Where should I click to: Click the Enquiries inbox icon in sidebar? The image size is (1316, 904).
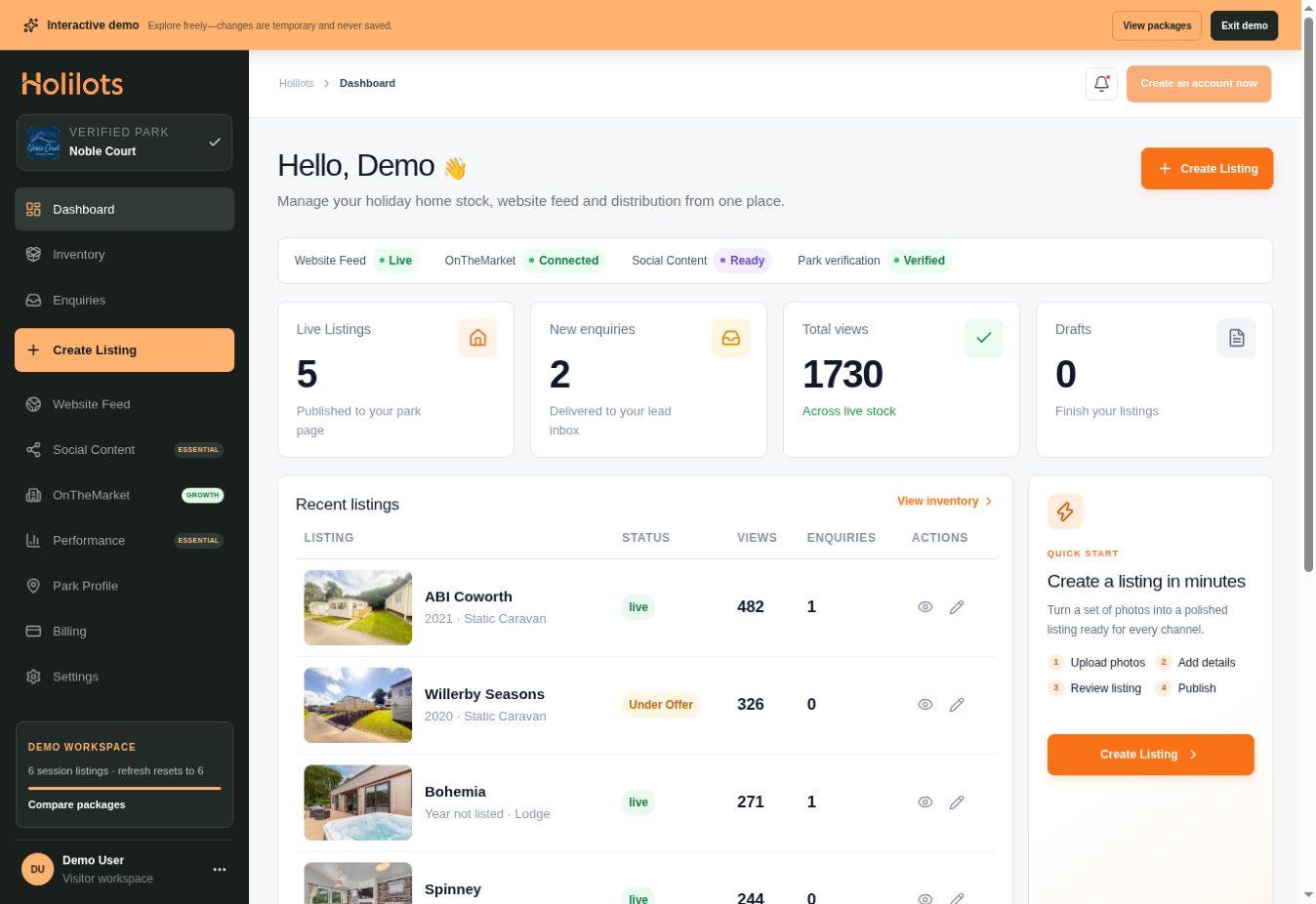tap(33, 301)
